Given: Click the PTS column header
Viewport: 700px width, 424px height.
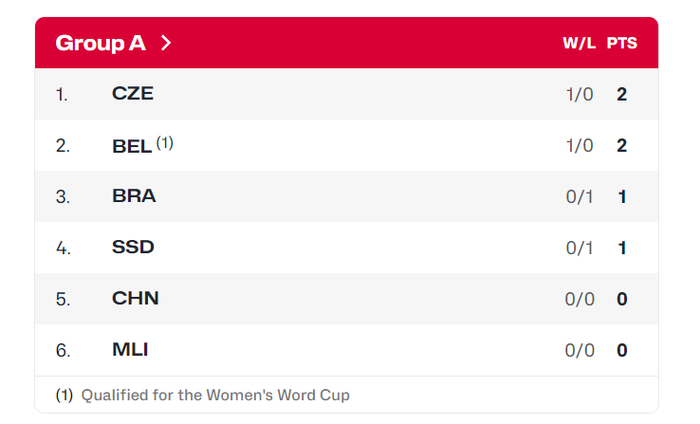Looking at the screenshot, I should (x=622, y=44).
